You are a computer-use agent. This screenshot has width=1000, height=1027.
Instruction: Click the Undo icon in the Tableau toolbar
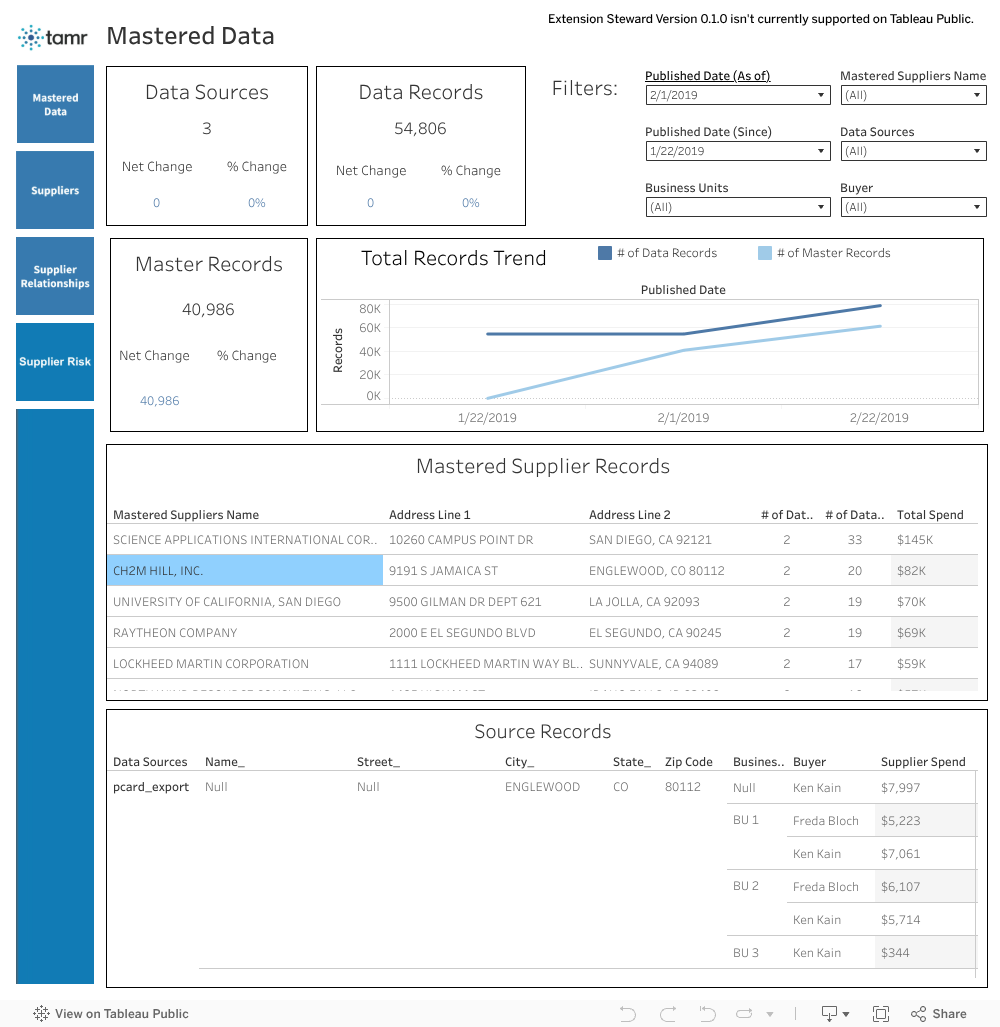pos(627,1014)
